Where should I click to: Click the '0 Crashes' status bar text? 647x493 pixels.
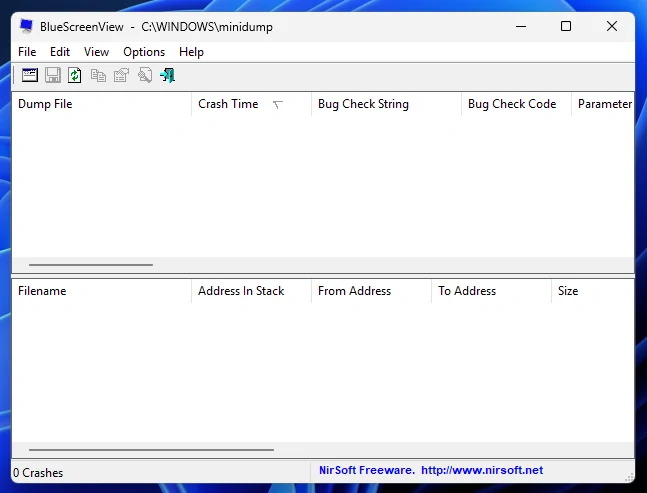(38, 473)
